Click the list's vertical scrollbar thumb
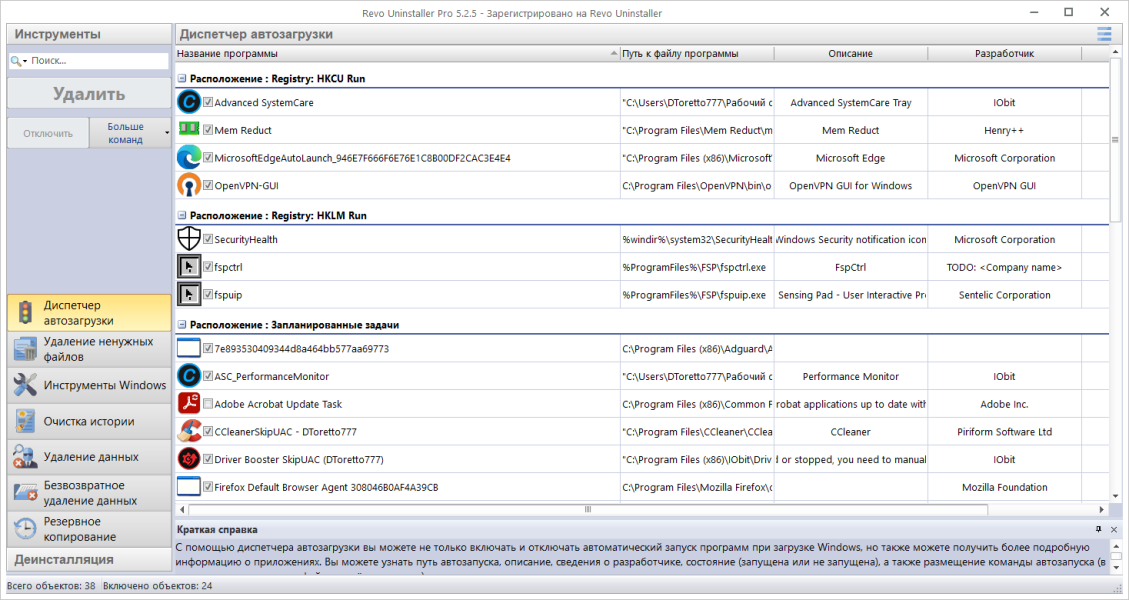Screen dimensions: 1129x600 click(x=1115, y=140)
